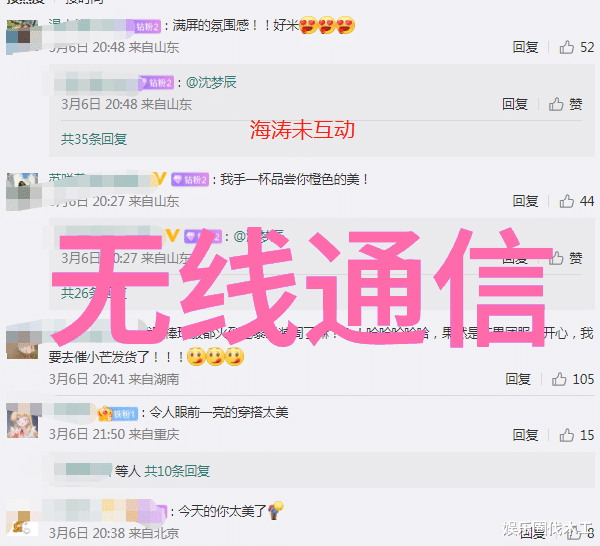Reply to the 我手一杯品尝你橙色的美 comment
This screenshot has height=546, width=600.
coord(525,201)
